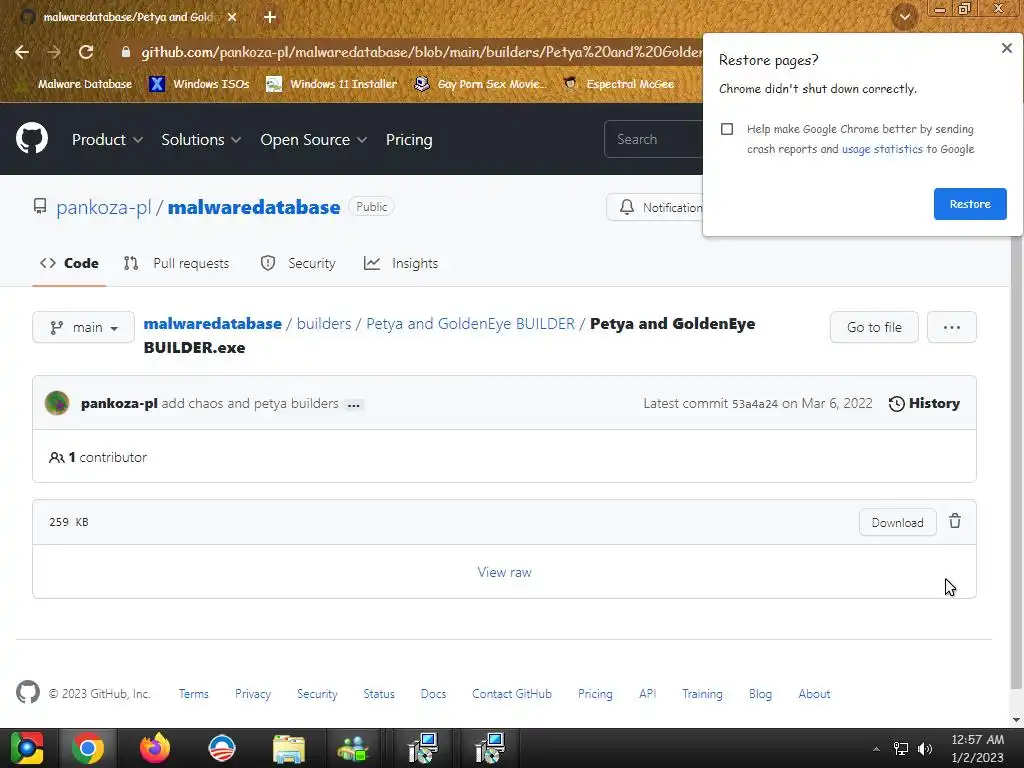Image resolution: width=1024 pixels, height=768 pixels.
Task: Reload the page with refresh icon
Action: coord(86,52)
